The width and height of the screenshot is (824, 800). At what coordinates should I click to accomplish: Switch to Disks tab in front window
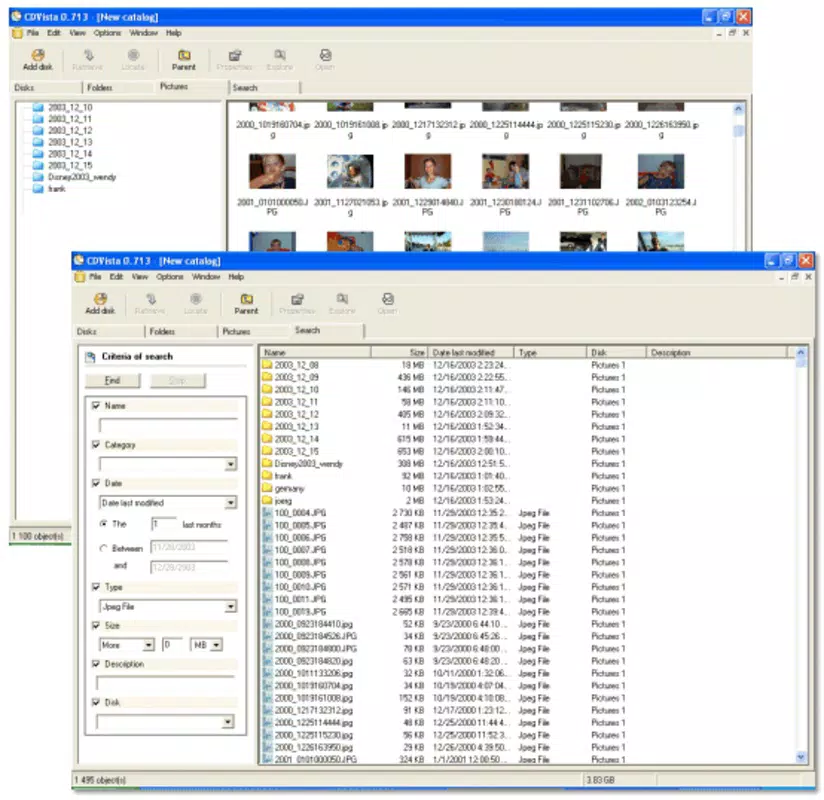coord(109,332)
